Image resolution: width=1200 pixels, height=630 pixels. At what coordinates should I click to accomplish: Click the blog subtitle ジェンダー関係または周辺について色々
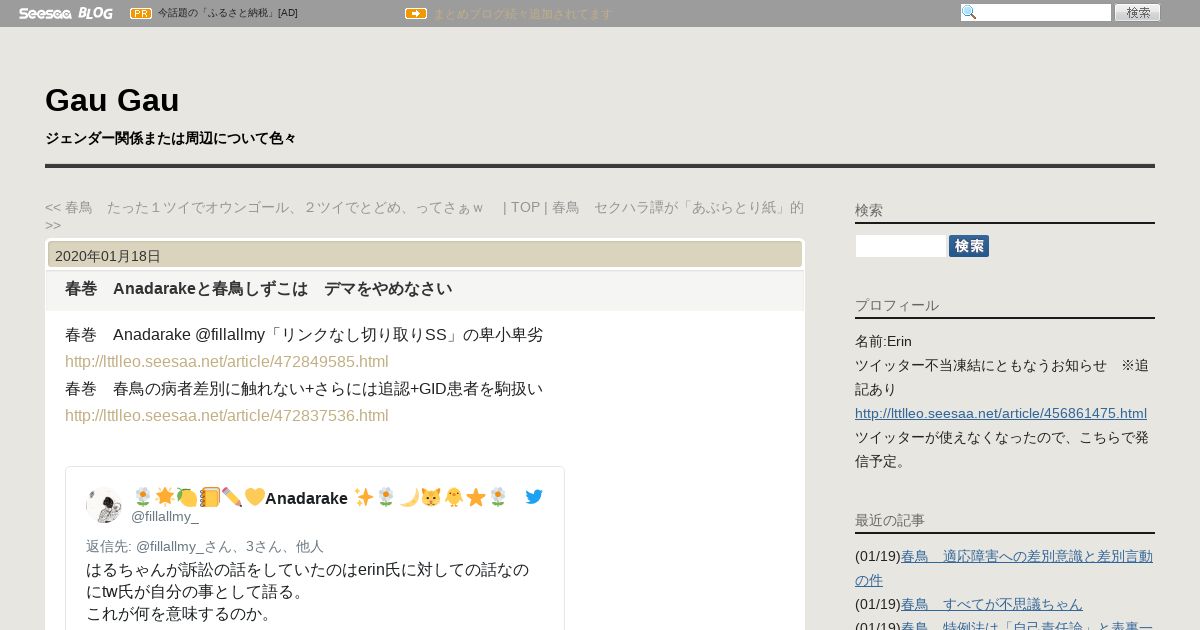171,138
